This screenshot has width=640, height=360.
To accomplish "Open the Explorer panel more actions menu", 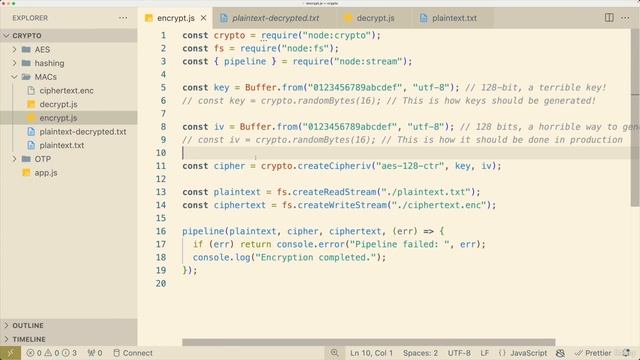I will (123, 18).
